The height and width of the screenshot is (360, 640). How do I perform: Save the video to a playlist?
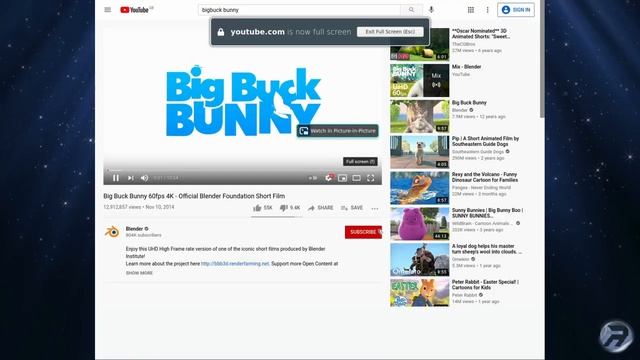352,208
